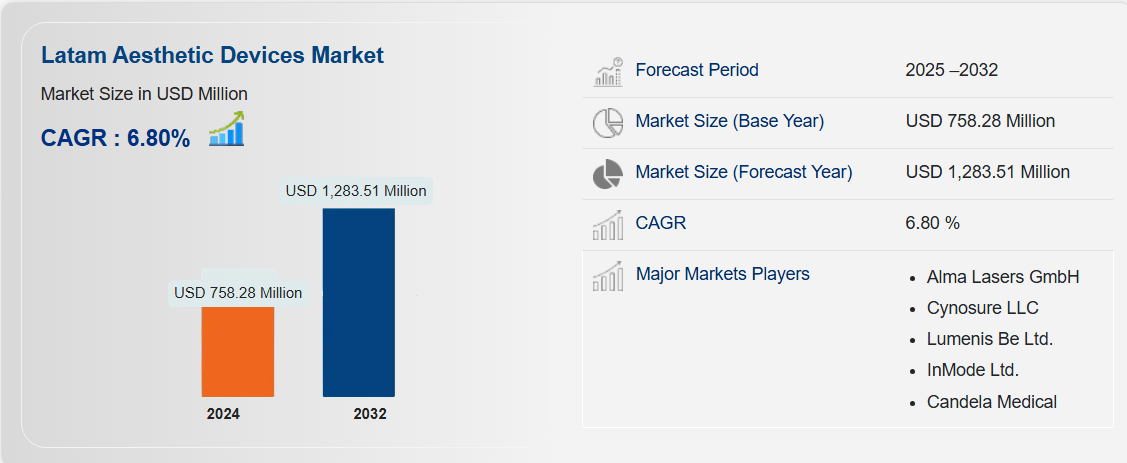Select the USD 758.28 Million bar label
This screenshot has height=463, width=1127.
tap(238, 293)
